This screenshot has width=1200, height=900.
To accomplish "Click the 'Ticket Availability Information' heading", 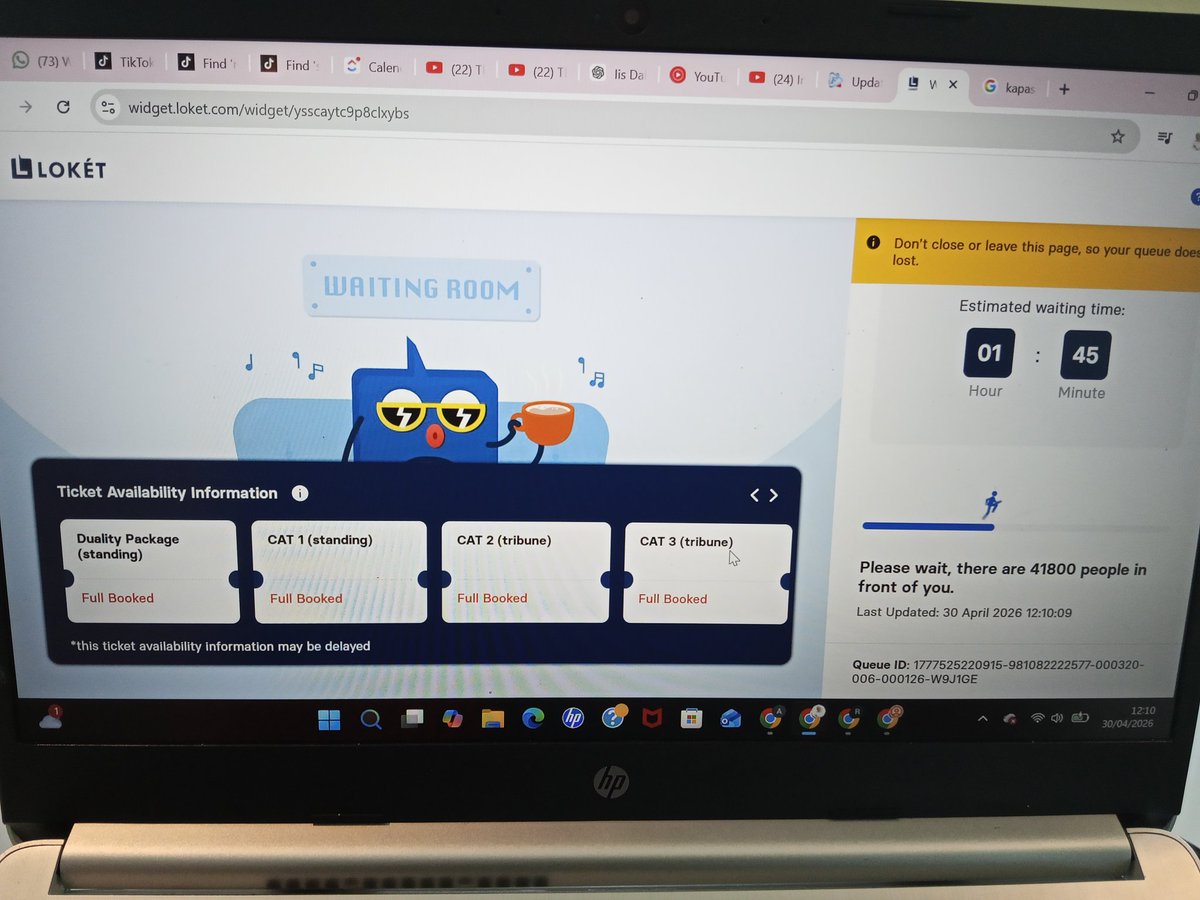I will click(167, 492).
